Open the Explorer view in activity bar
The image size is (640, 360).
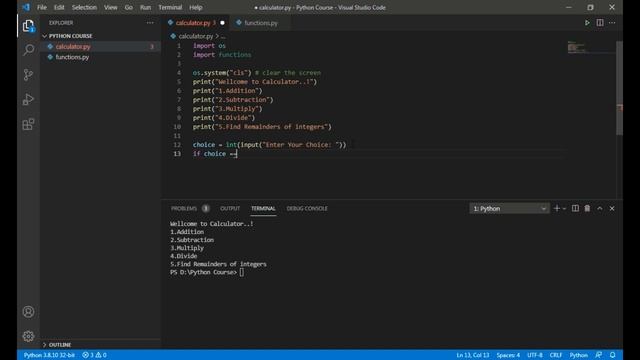click(28, 27)
